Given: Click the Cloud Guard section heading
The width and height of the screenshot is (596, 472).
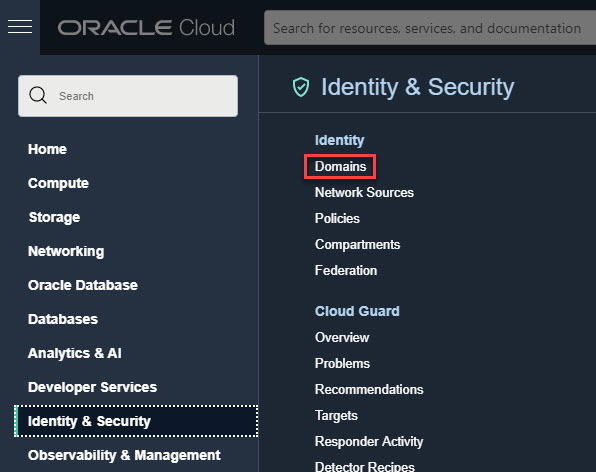Looking at the screenshot, I should [357, 311].
